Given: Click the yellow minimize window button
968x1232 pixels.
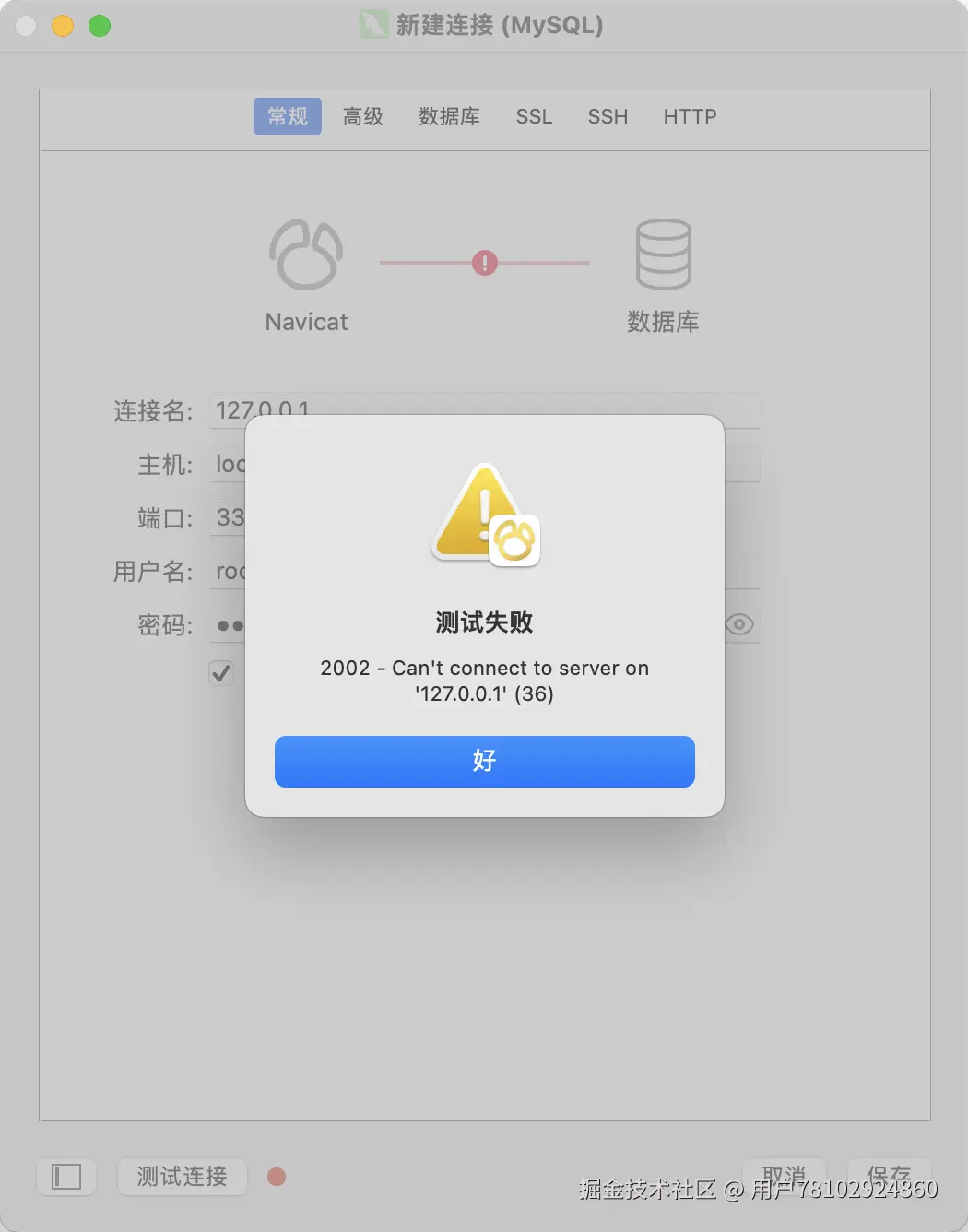Looking at the screenshot, I should 63,26.
